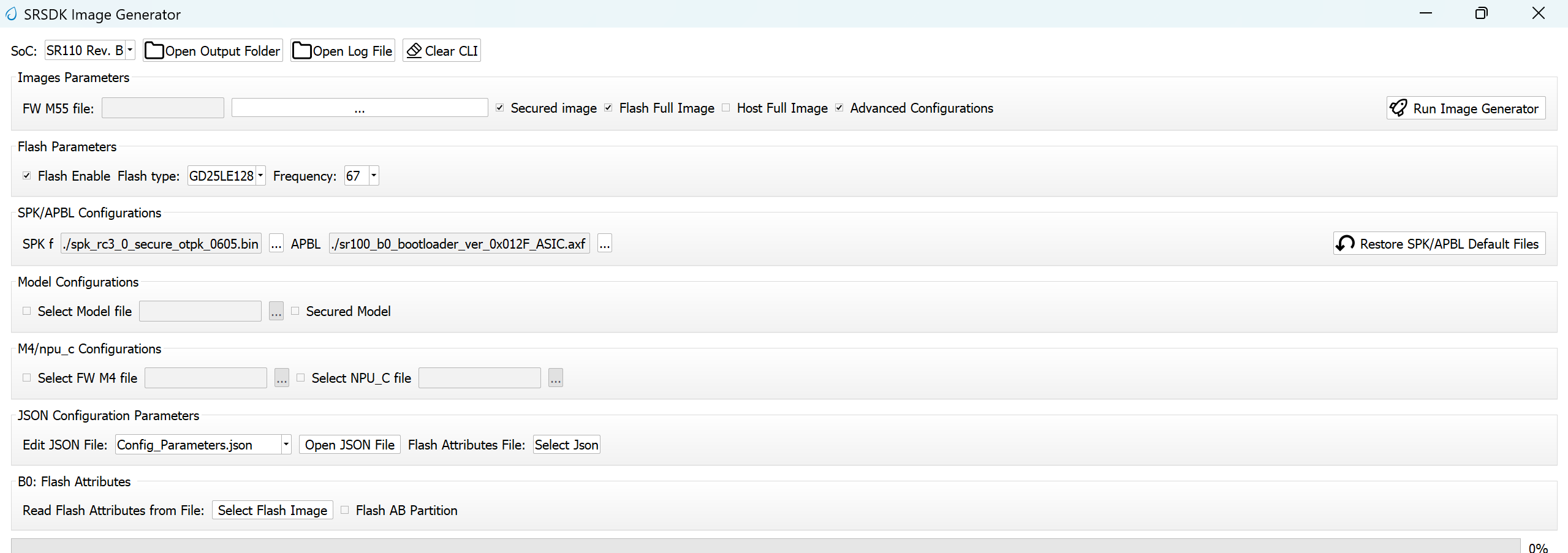Open the SoC dropdown
The height and width of the screenshot is (553, 1568).
130,50
